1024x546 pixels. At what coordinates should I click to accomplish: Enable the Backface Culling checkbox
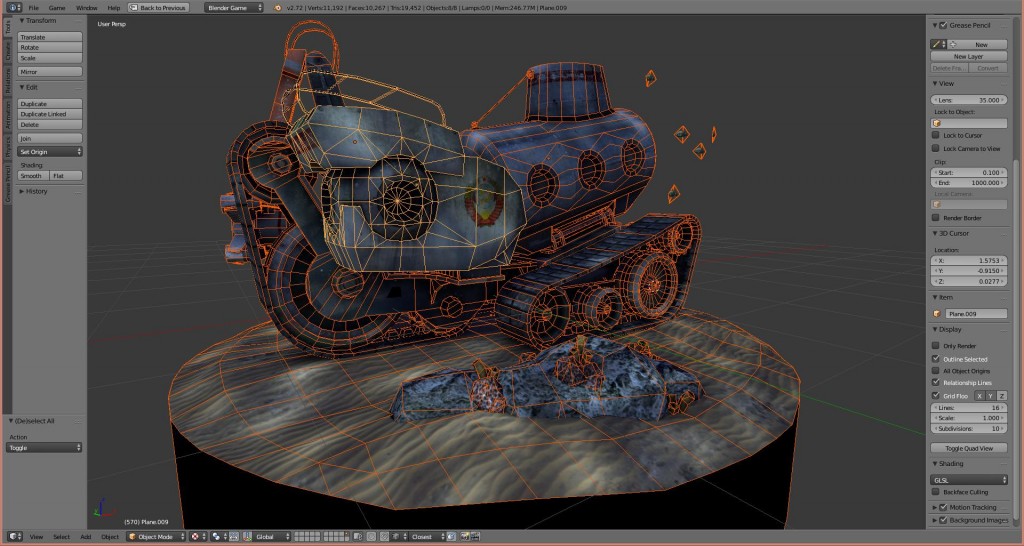point(935,492)
